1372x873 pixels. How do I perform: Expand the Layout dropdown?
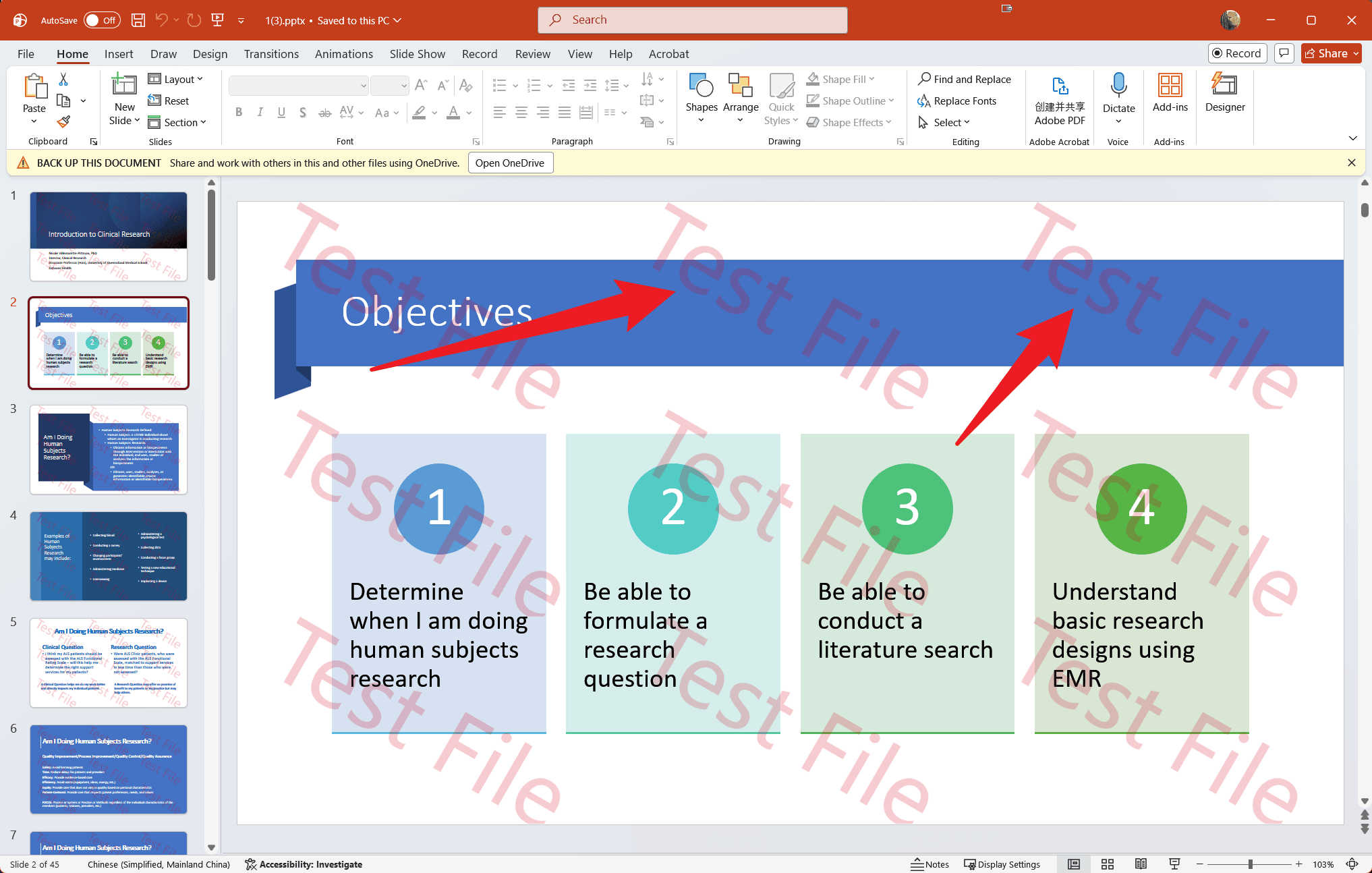point(175,80)
